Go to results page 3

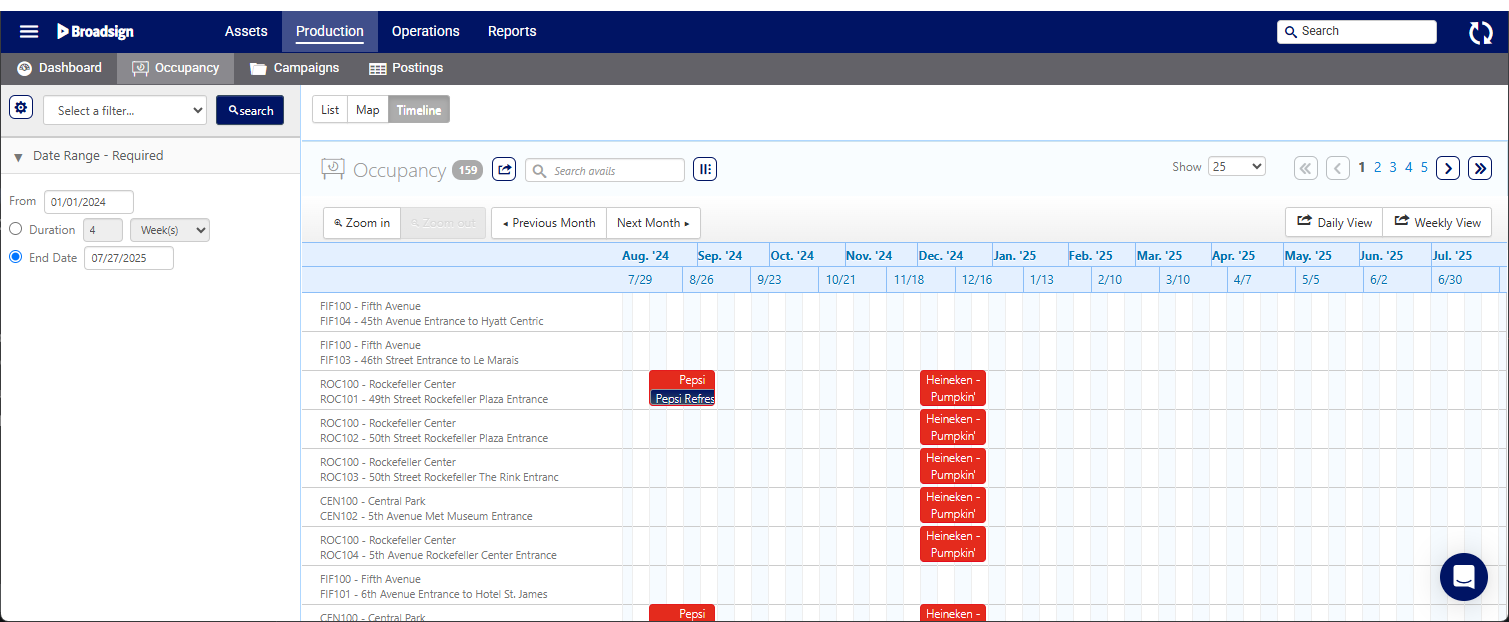[x=1393, y=168]
